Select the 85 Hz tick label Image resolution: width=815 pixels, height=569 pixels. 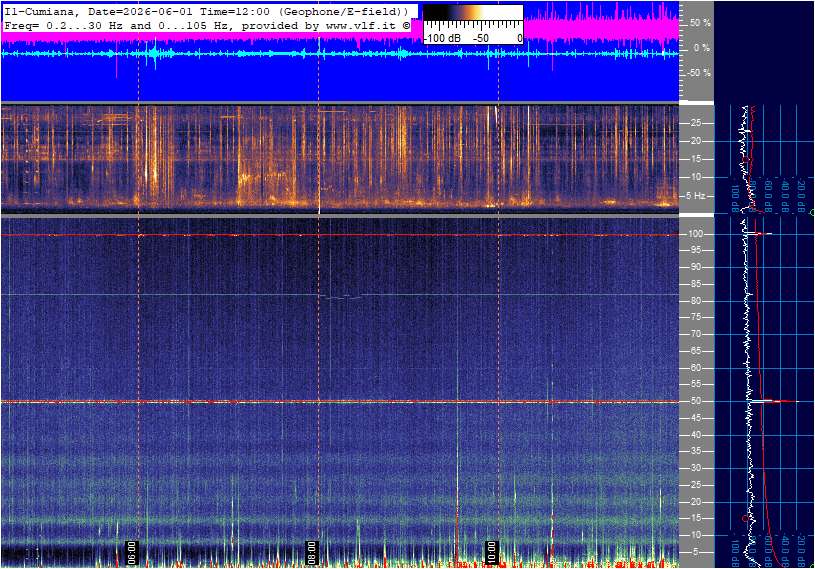click(695, 284)
